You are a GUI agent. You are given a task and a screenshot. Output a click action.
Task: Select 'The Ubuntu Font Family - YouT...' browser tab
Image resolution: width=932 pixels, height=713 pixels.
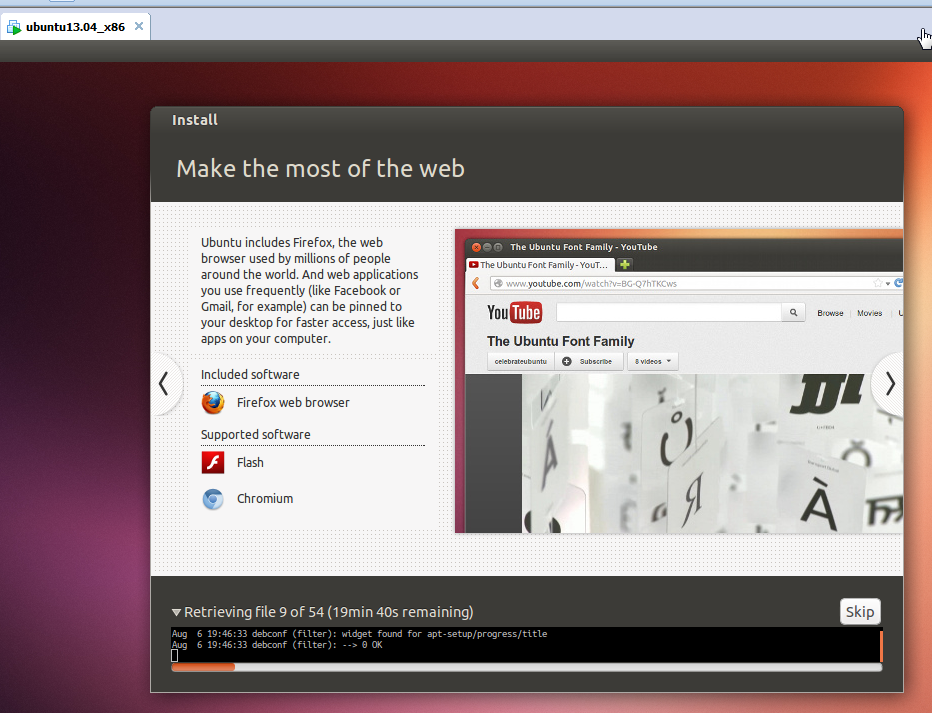point(538,265)
